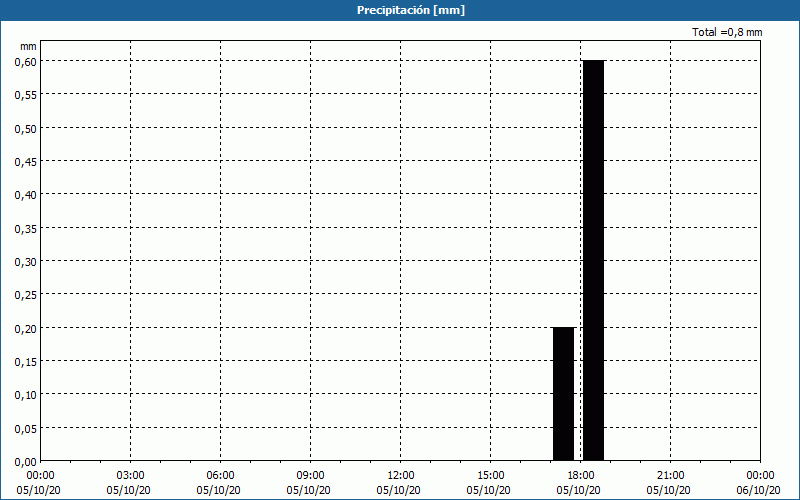Click the Precipitación [mm] chart title
Viewport: 800px width, 500px height.
click(411, 10)
